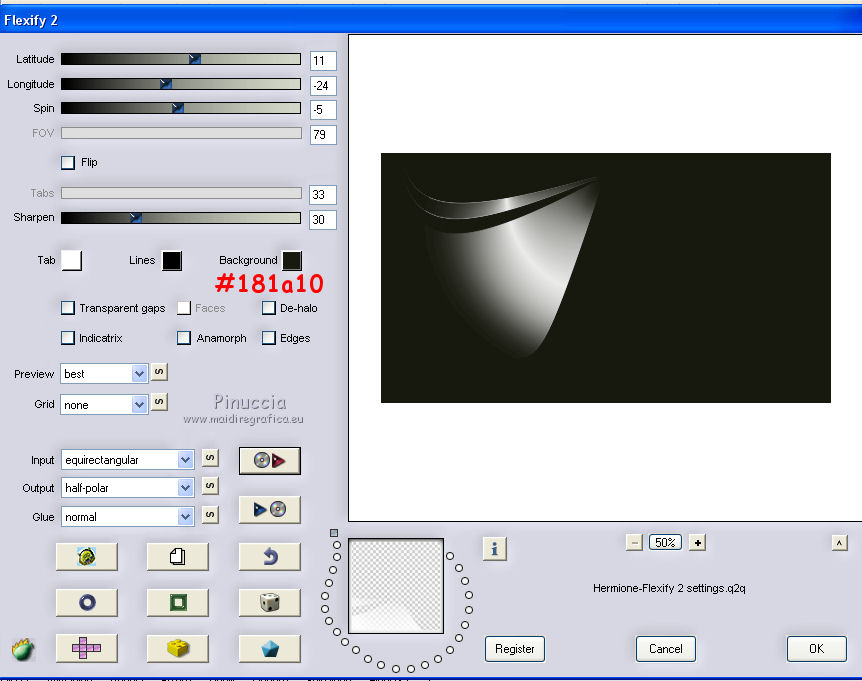862x681 pixels.
Task: Click the Tabs value field
Action: [x=323, y=195]
